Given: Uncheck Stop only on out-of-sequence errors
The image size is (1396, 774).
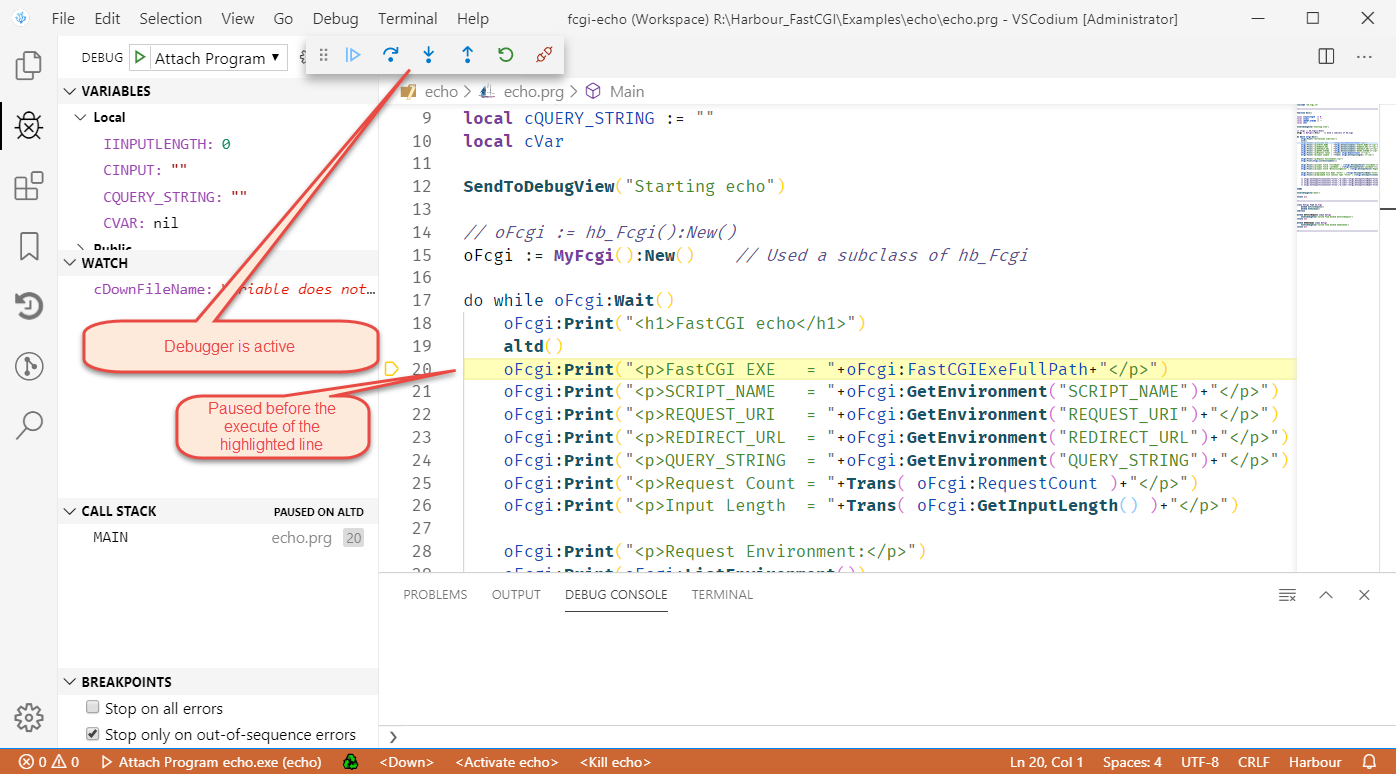Looking at the screenshot, I should [93, 734].
